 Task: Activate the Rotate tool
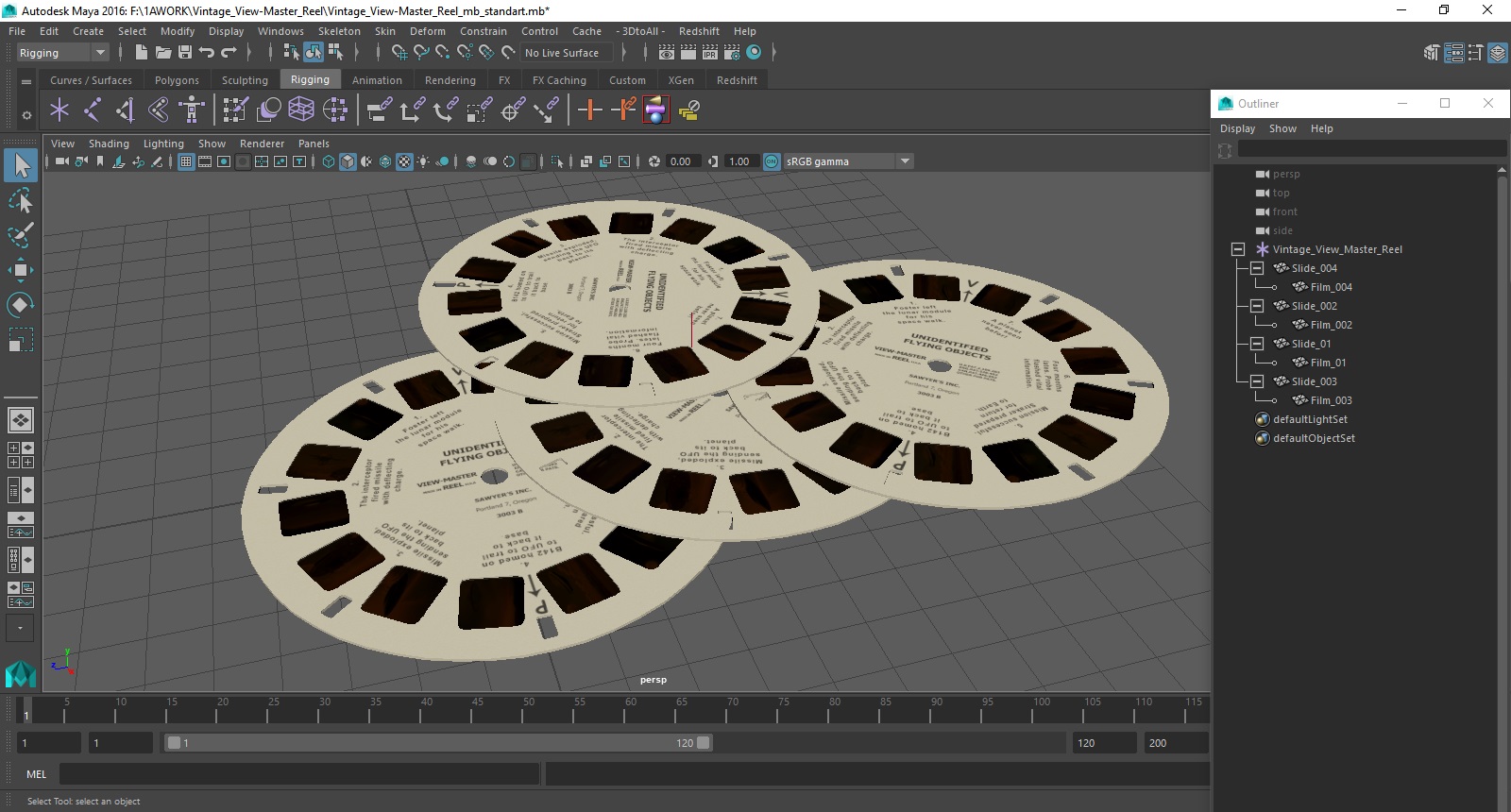pyautogui.click(x=21, y=304)
